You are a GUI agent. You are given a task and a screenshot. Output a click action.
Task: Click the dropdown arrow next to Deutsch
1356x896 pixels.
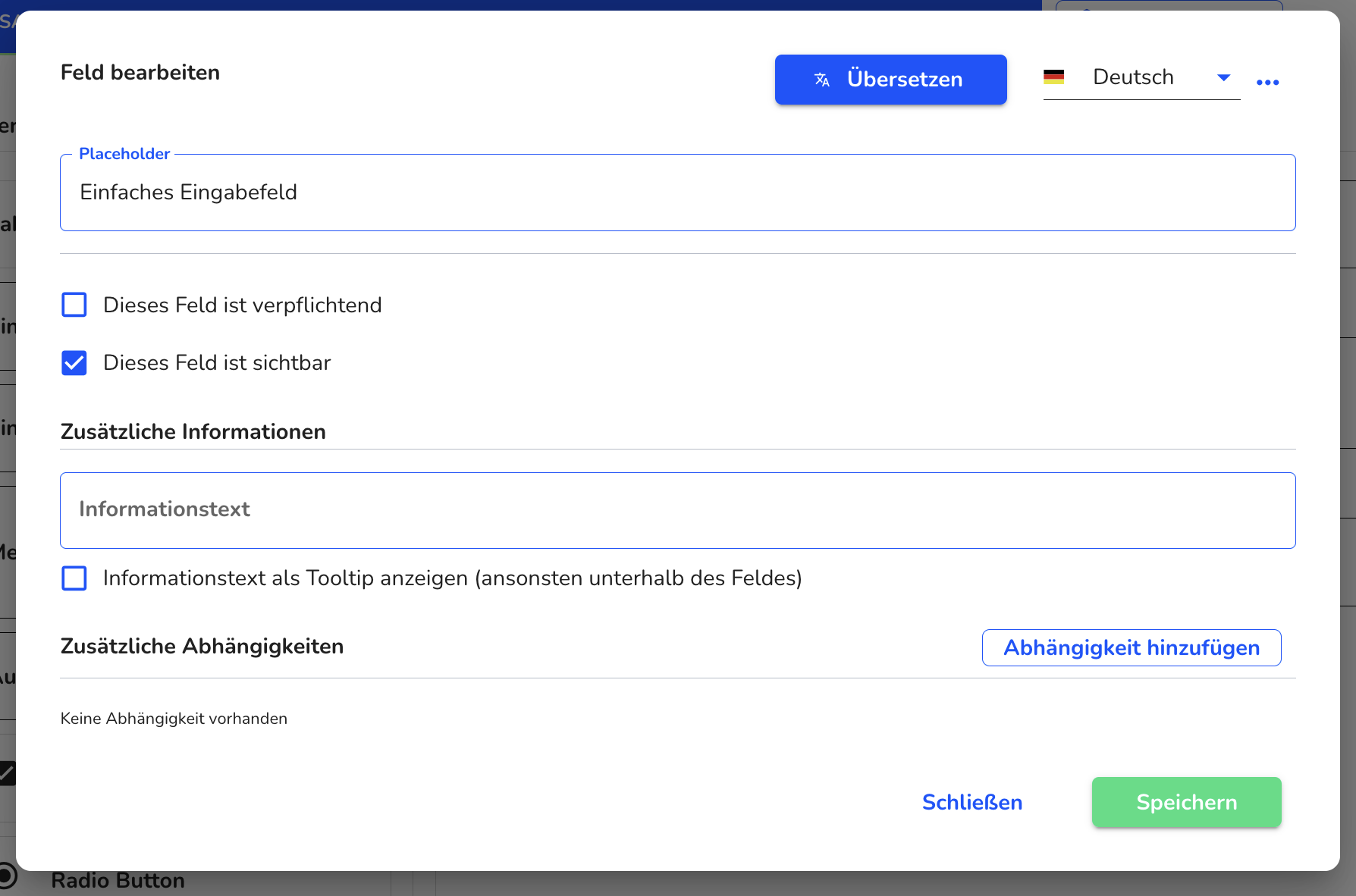(1223, 77)
